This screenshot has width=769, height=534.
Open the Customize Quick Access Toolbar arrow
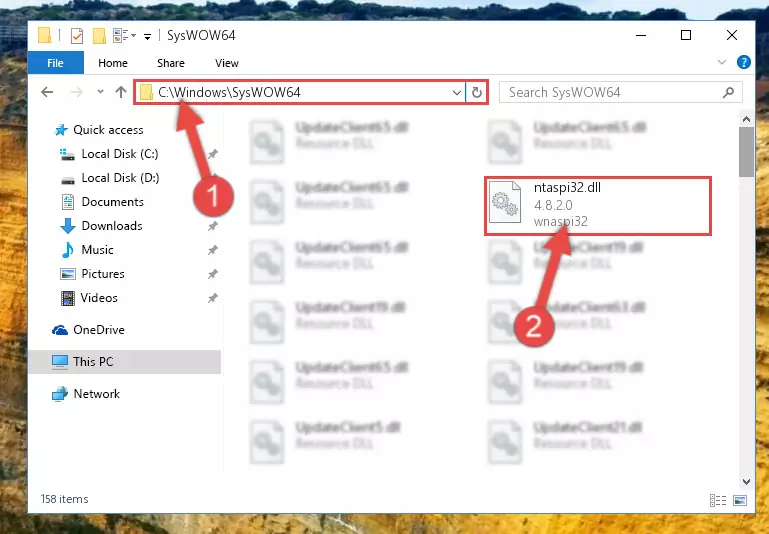point(147,36)
